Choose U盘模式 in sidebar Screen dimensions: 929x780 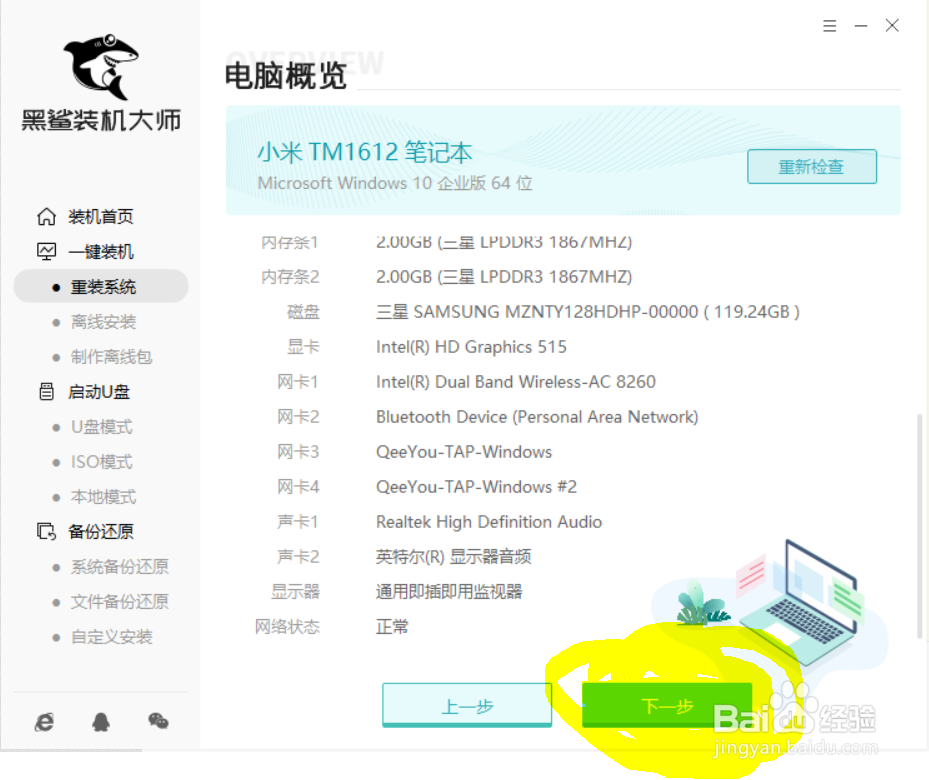pyautogui.click(x=101, y=426)
